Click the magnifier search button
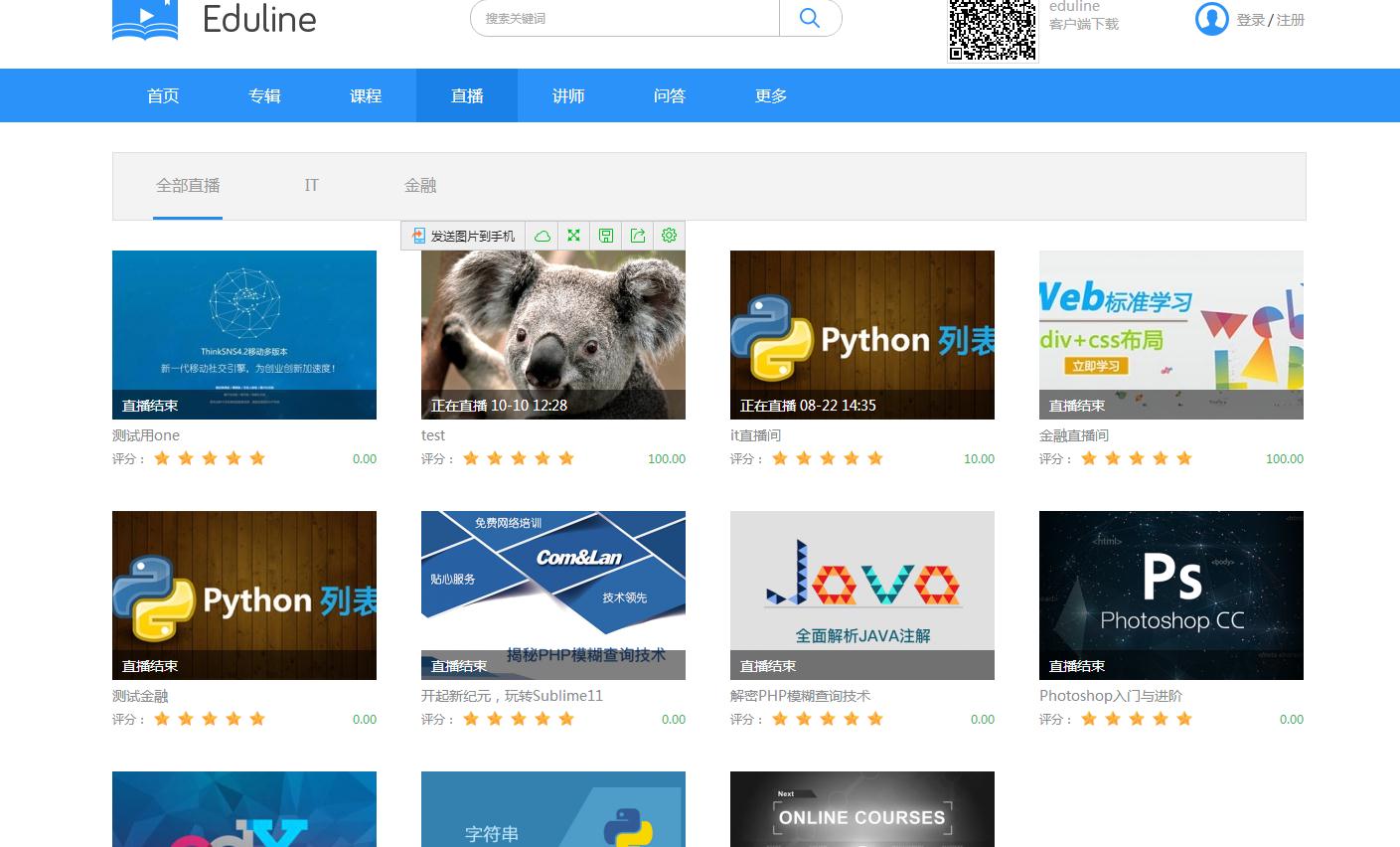 tap(810, 18)
